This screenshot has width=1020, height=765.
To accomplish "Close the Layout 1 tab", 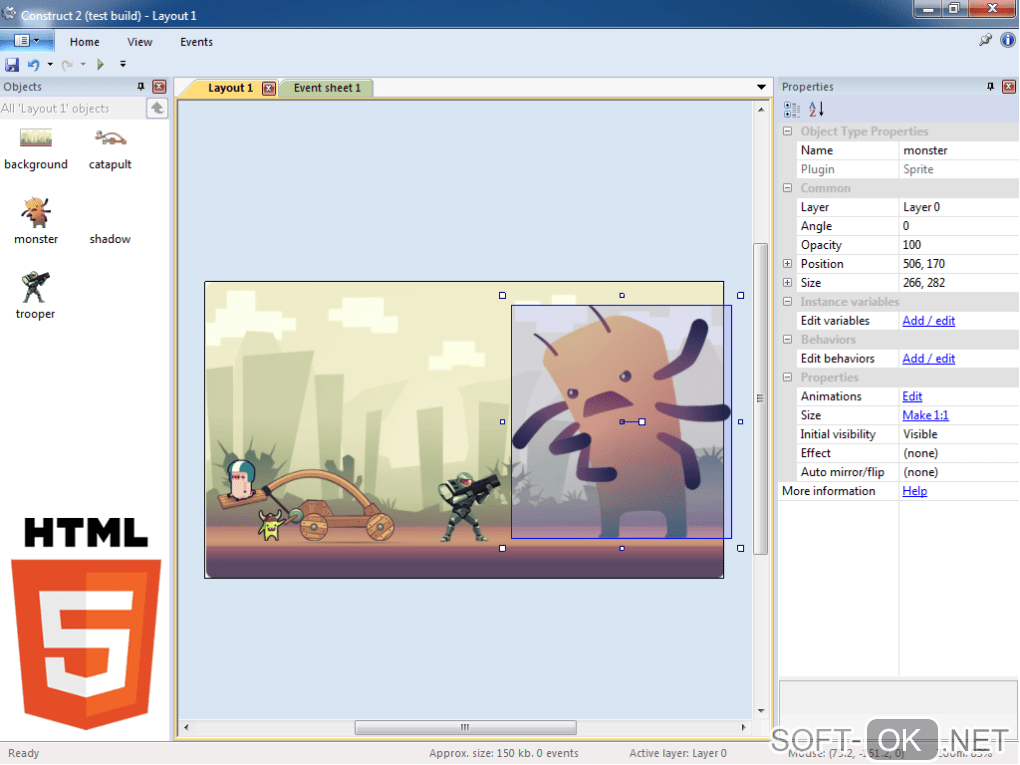I will (x=269, y=88).
